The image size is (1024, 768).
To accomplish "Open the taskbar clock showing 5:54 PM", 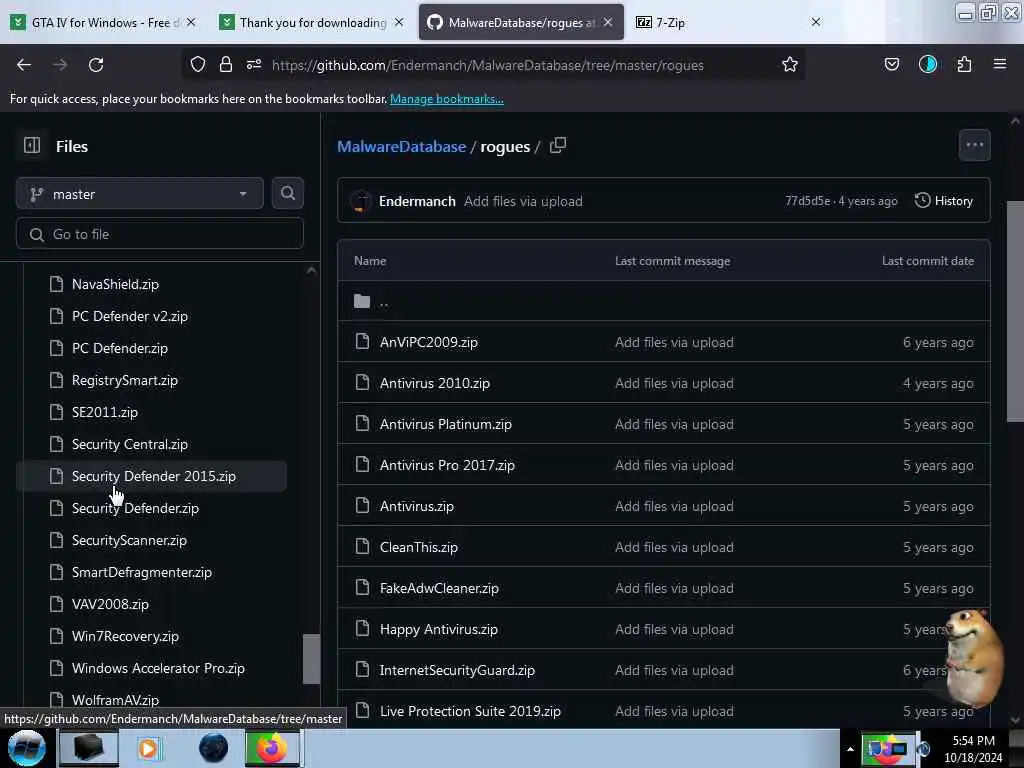I will (x=973, y=749).
